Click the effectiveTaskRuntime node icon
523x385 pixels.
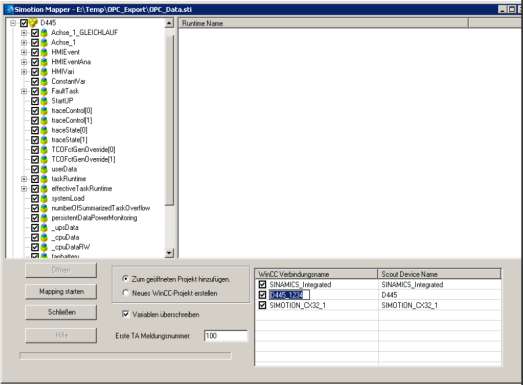coord(44,188)
